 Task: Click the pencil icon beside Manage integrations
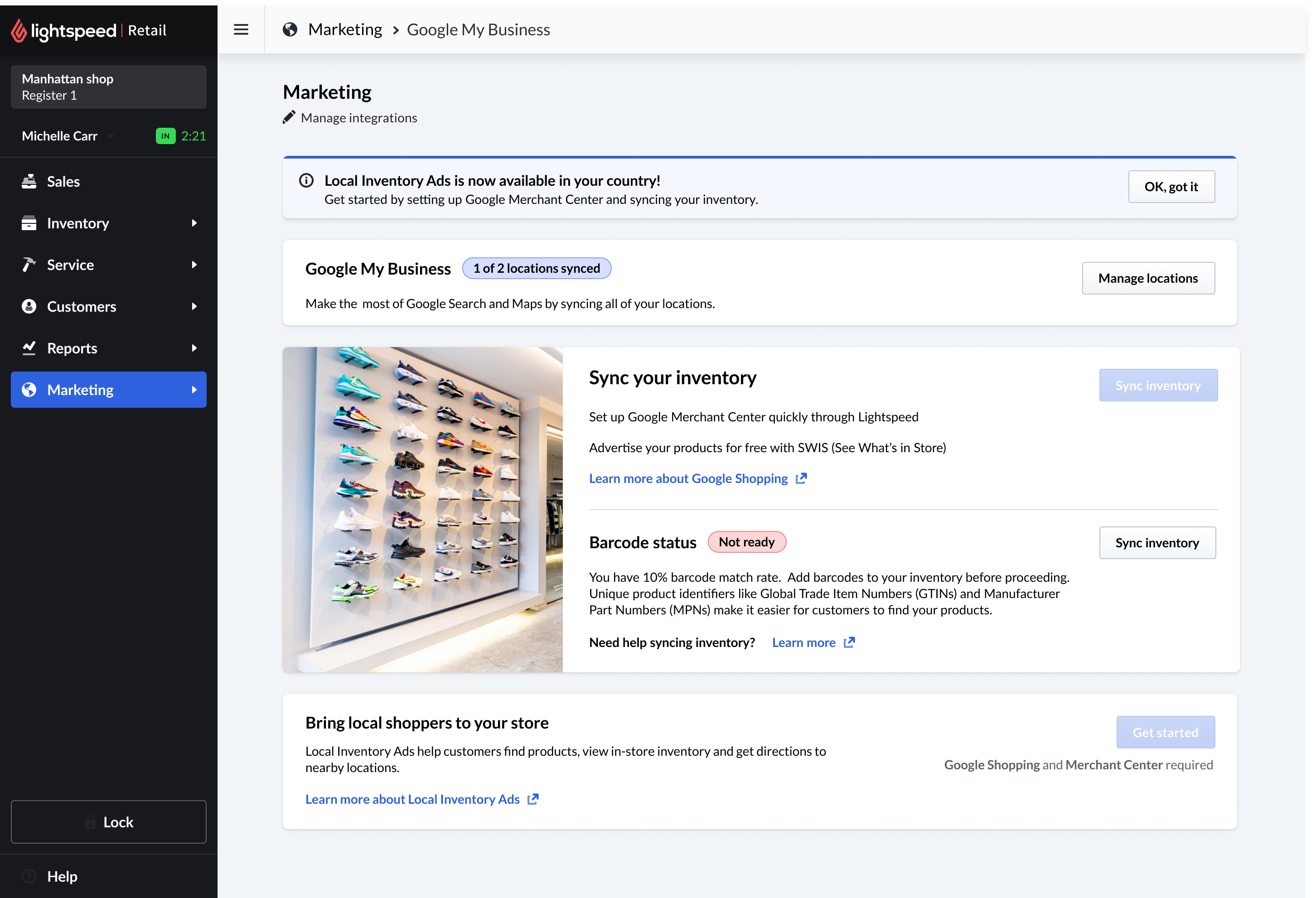coord(289,117)
